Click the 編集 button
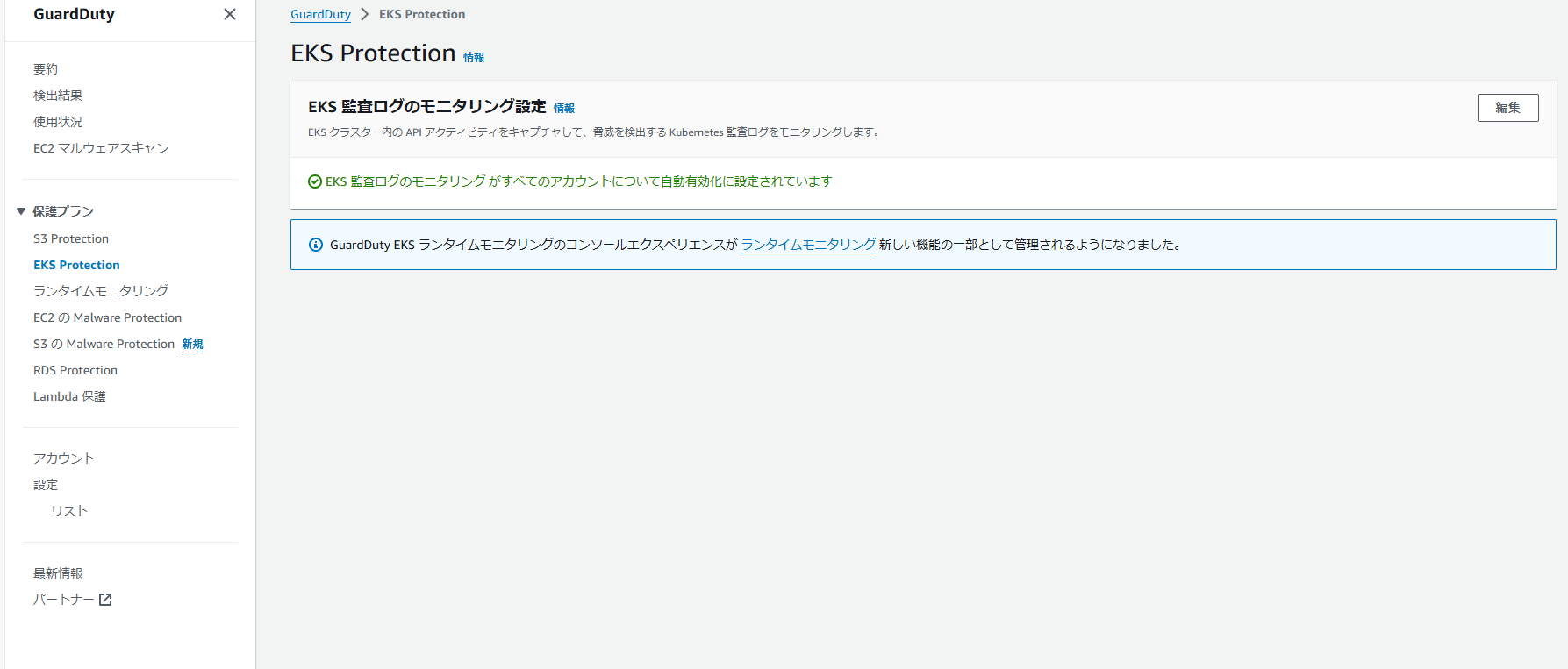 tap(1507, 108)
